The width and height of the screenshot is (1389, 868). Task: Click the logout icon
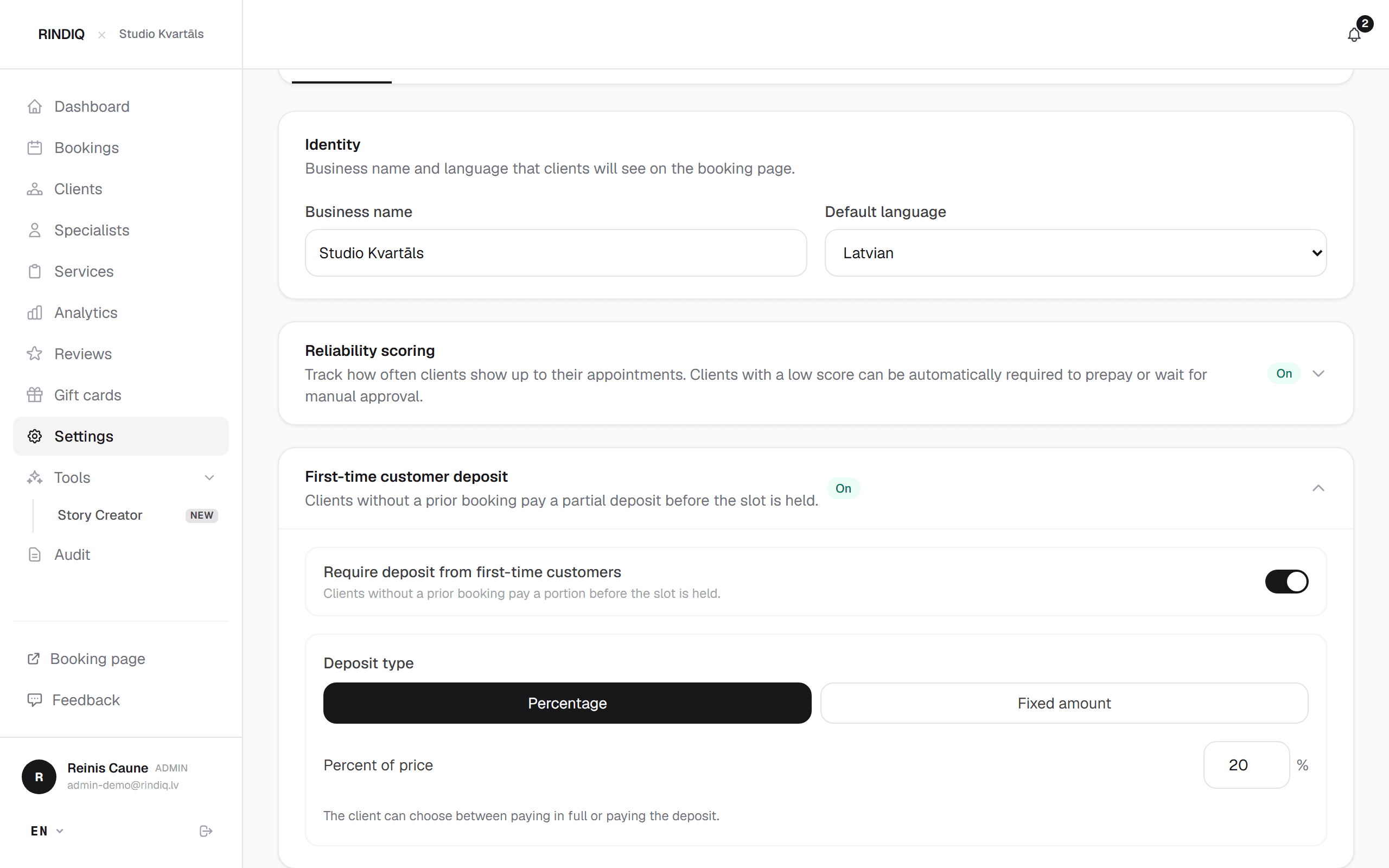click(x=206, y=831)
